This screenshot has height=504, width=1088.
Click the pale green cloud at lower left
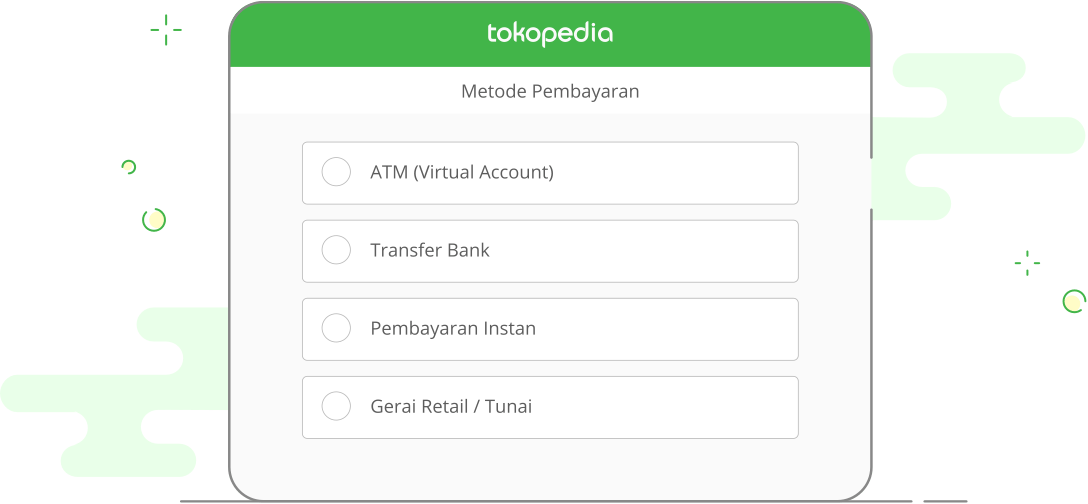point(114,392)
